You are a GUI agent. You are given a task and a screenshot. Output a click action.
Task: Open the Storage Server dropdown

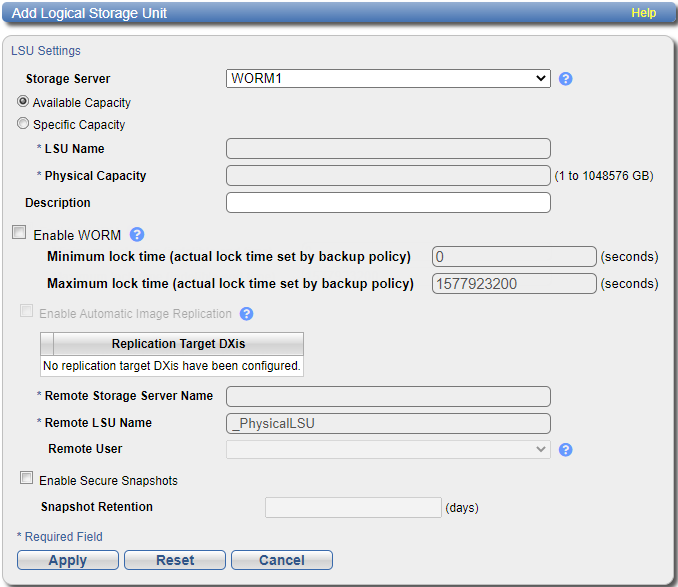pos(388,79)
